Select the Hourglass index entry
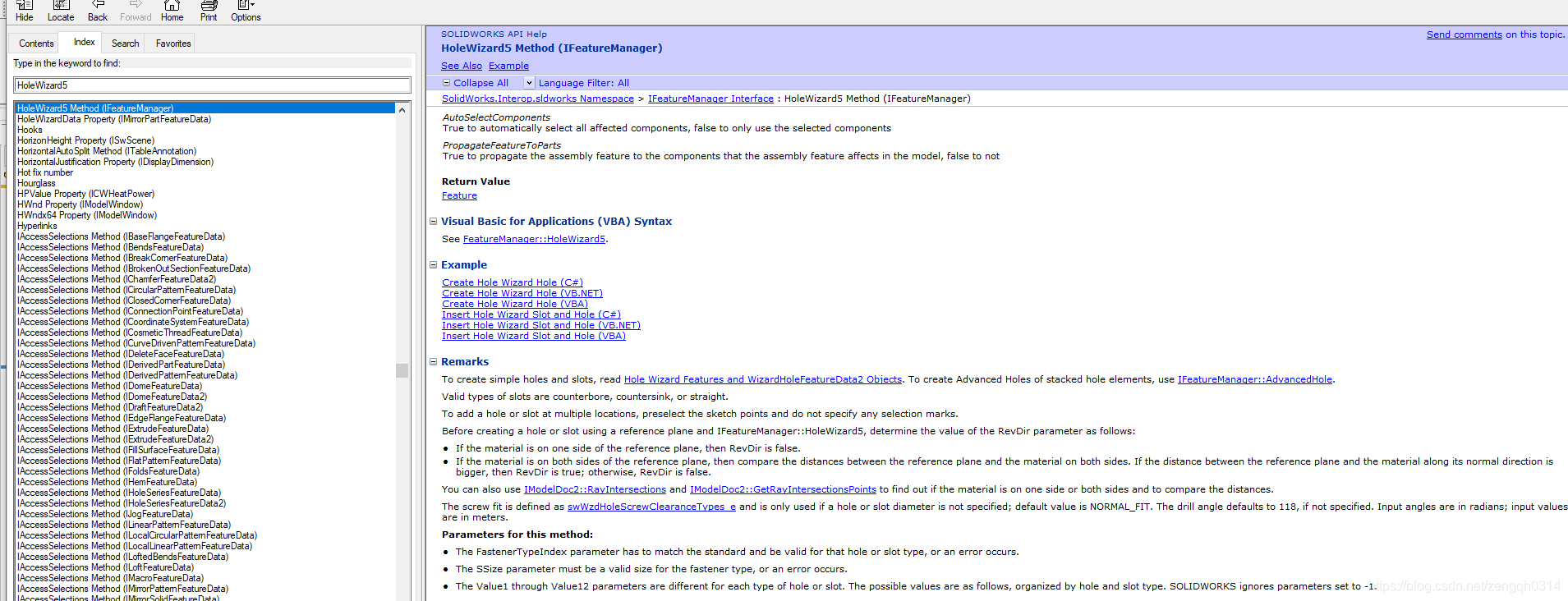 [36, 183]
